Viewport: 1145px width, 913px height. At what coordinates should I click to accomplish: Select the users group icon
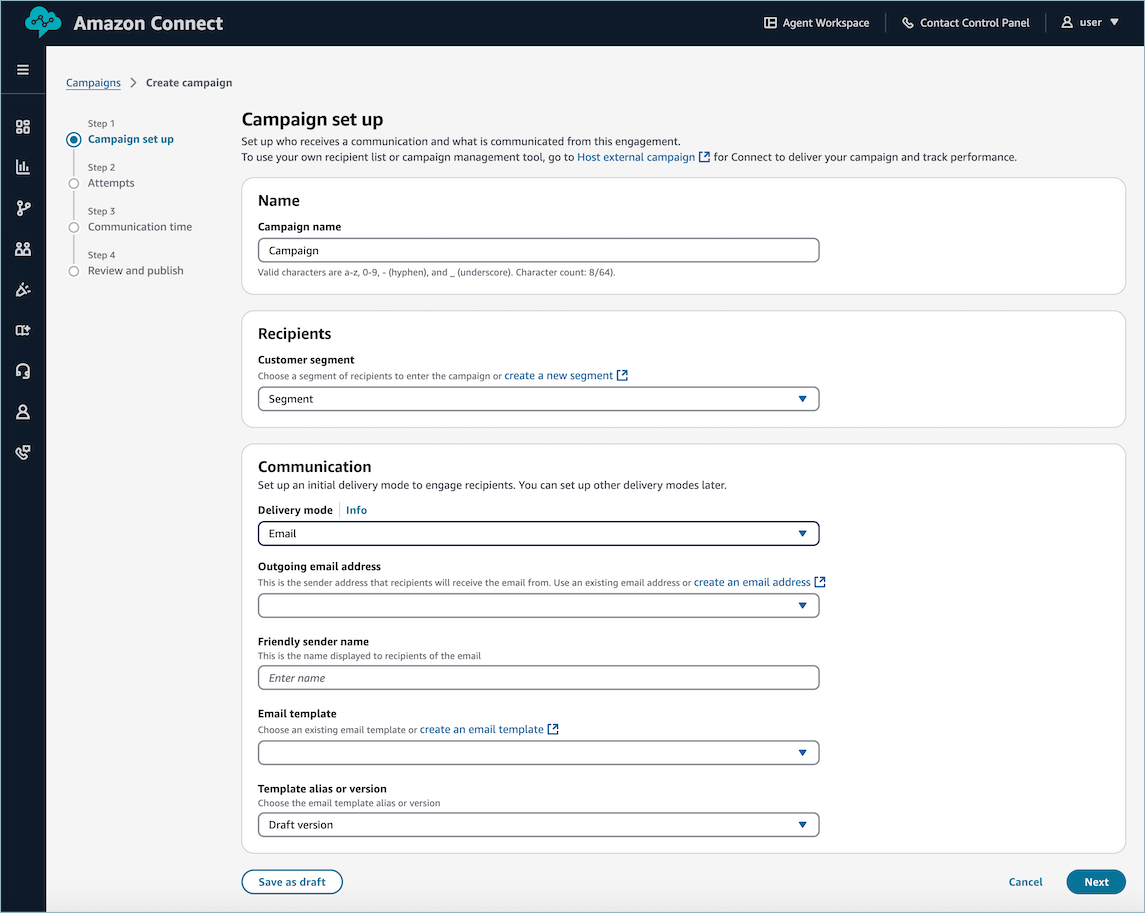23,248
